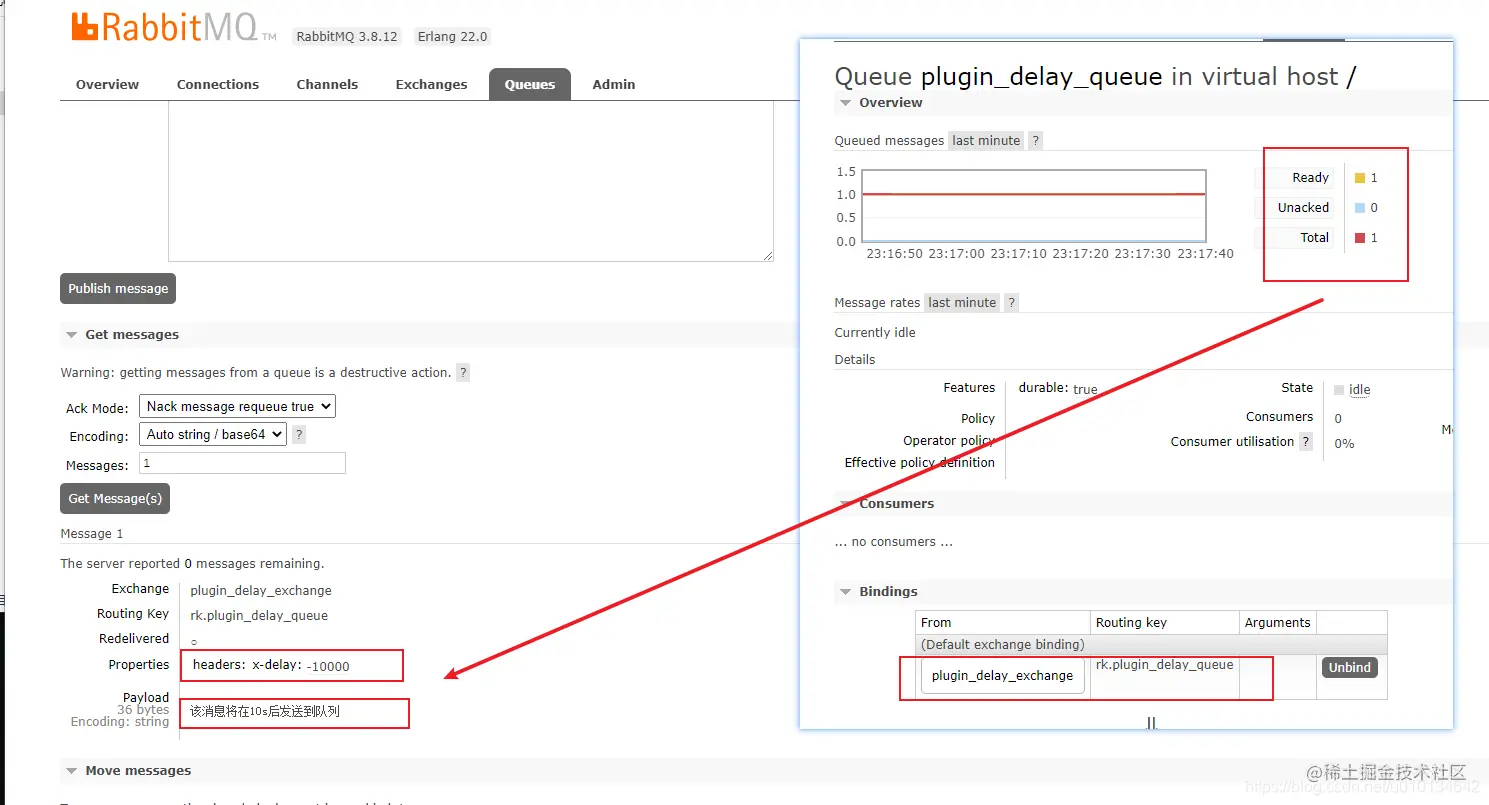The image size is (1489, 805).
Task: Click the Routing key column header
Action: coord(1131,622)
